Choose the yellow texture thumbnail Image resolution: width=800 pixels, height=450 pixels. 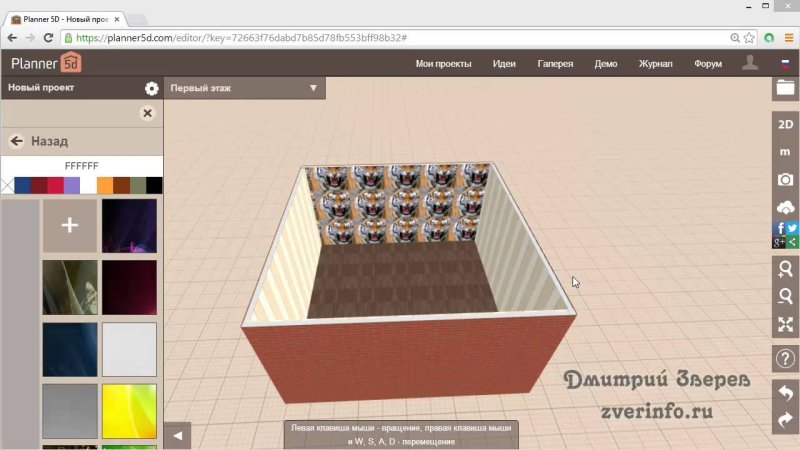(x=129, y=411)
